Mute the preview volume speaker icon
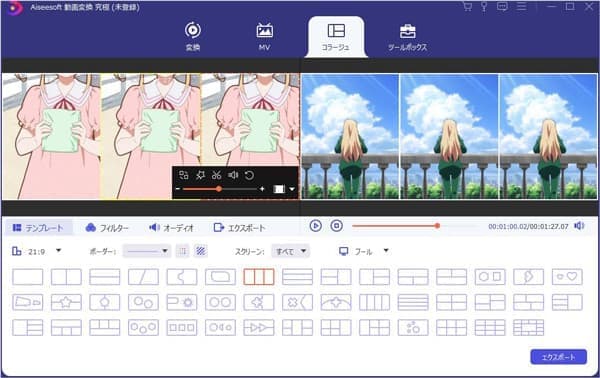 point(579,226)
